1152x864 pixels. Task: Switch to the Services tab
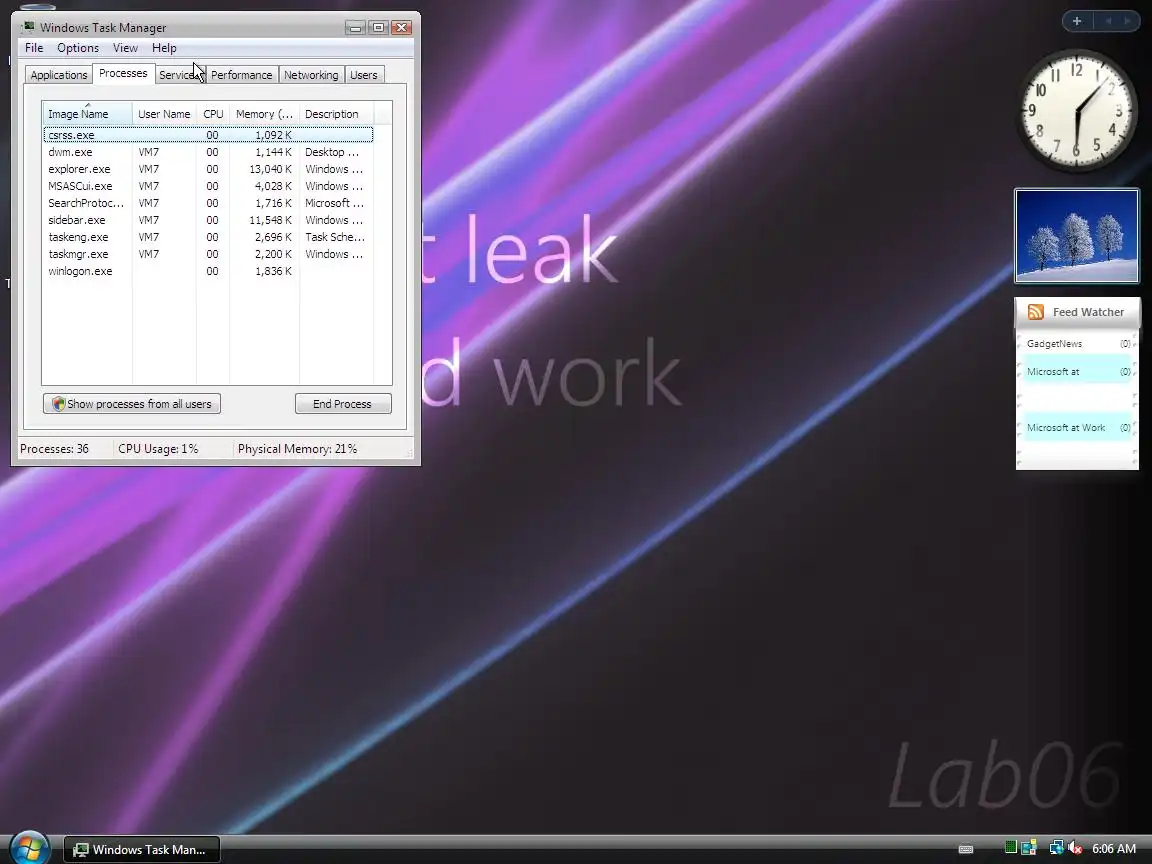[179, 75]
